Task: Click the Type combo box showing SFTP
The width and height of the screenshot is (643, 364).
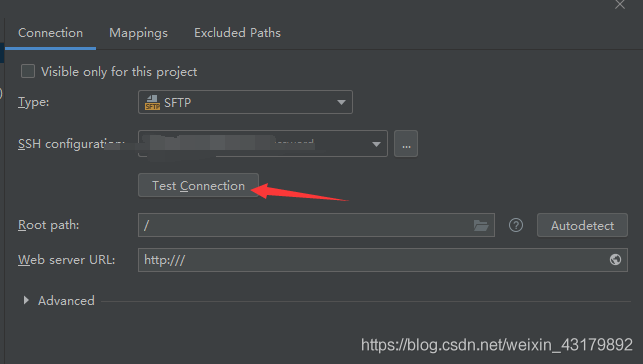Action: pyautogui.click(x=245, y=102)
